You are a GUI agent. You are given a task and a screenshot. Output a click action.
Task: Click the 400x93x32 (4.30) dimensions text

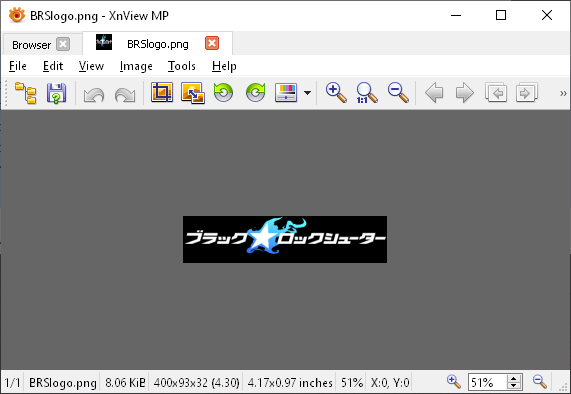point(196,383)
